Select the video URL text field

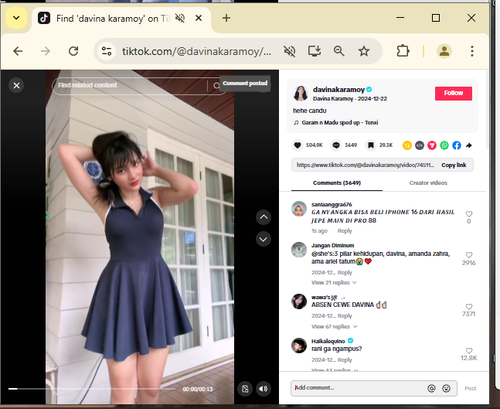coord(365,165)
